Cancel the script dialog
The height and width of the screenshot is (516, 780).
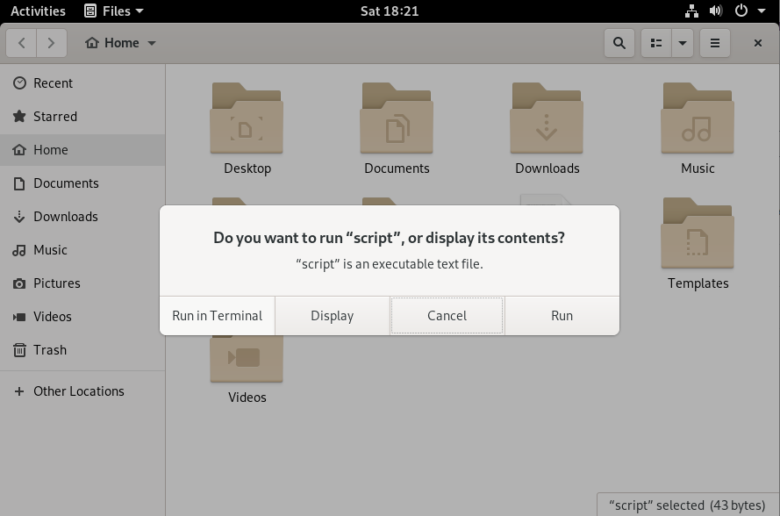click(x=447, y=315)
